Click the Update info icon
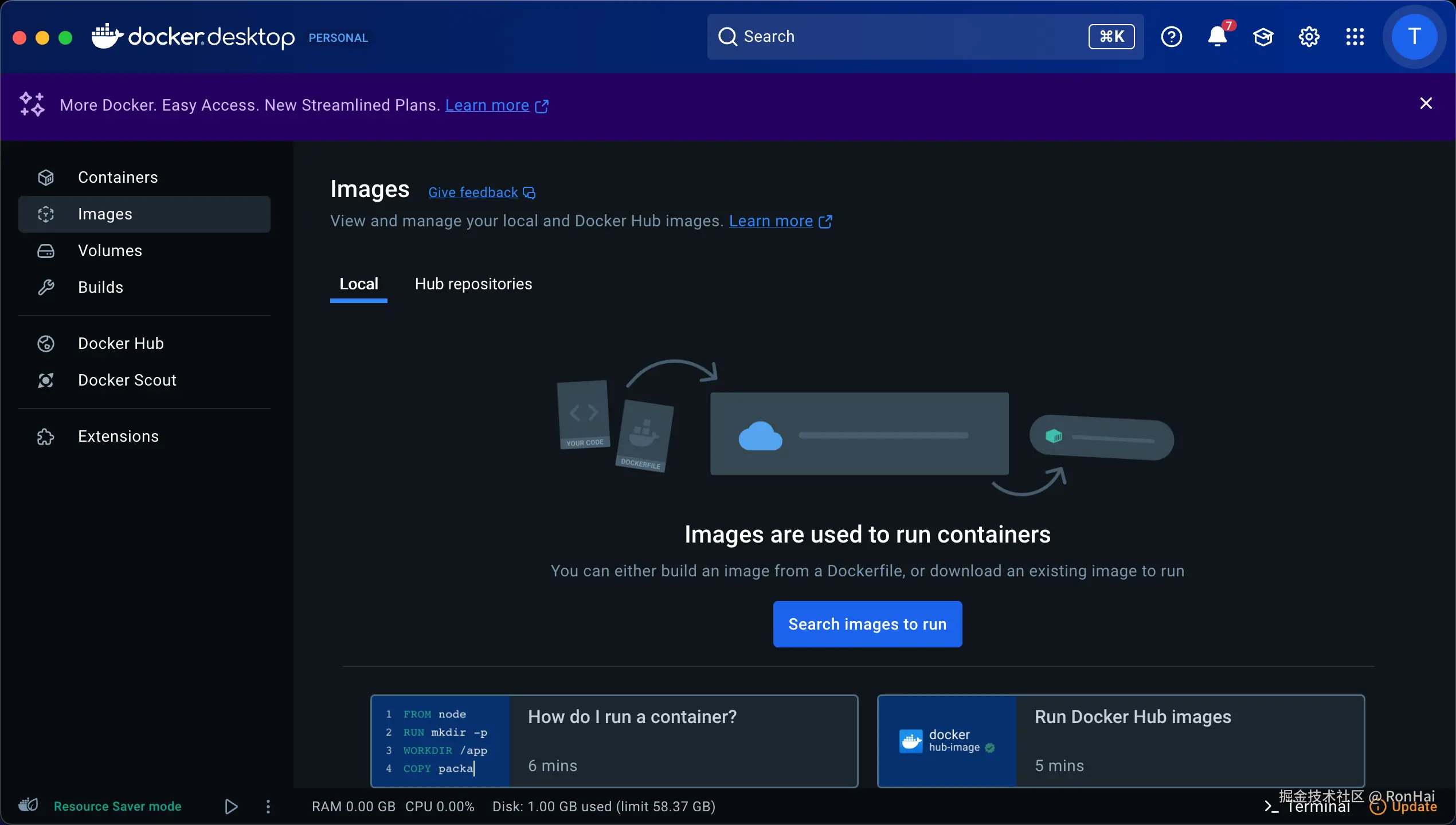This screenshot has height=825, width=1456. pos(1377,807)
